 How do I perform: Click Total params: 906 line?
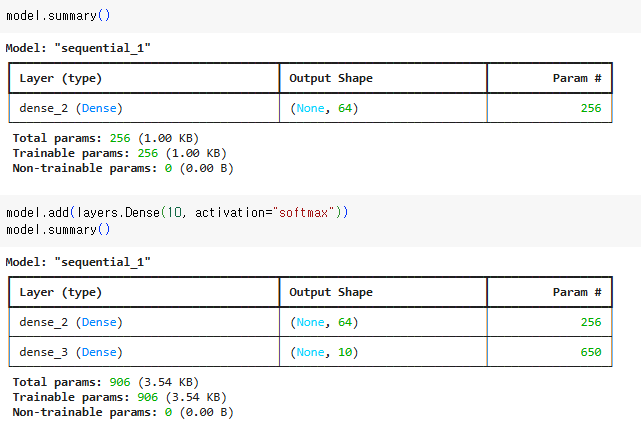(x=105, y=382)
